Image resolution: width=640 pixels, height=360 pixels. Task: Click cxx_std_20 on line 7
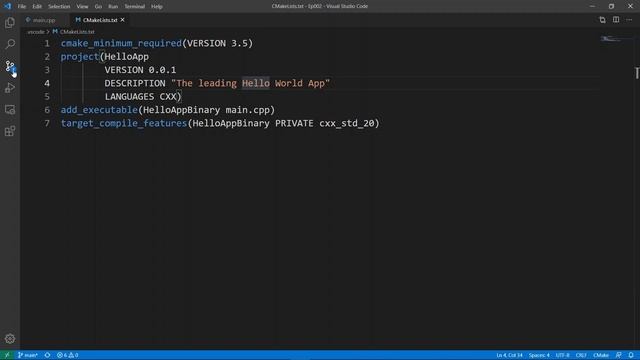[347, 123]
